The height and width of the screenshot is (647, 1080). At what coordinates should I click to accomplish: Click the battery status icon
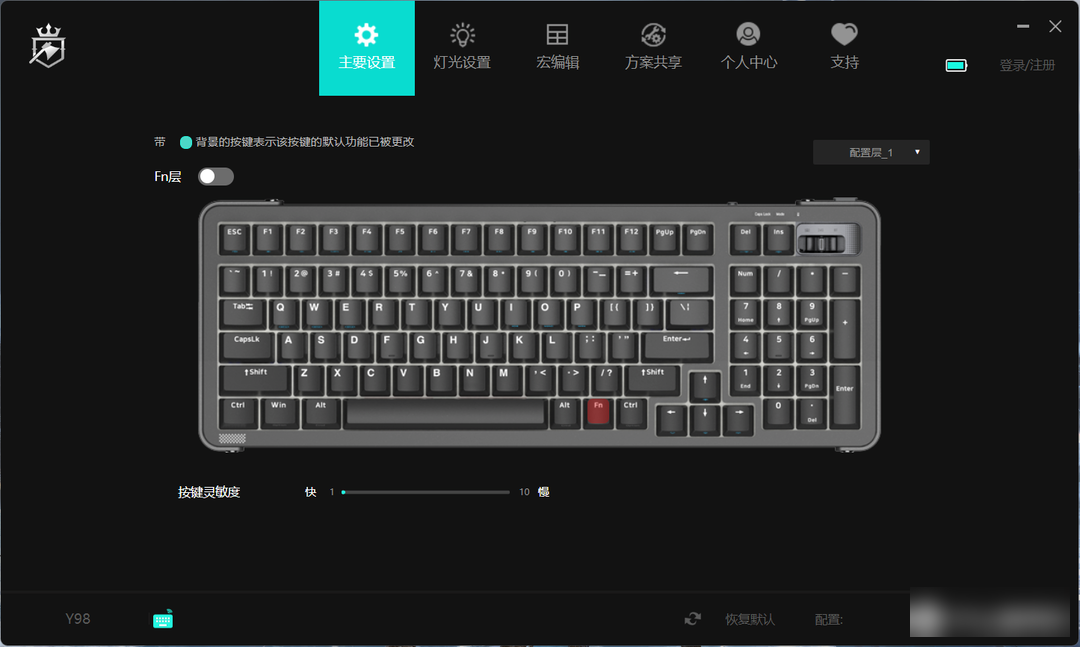point(956,65)
